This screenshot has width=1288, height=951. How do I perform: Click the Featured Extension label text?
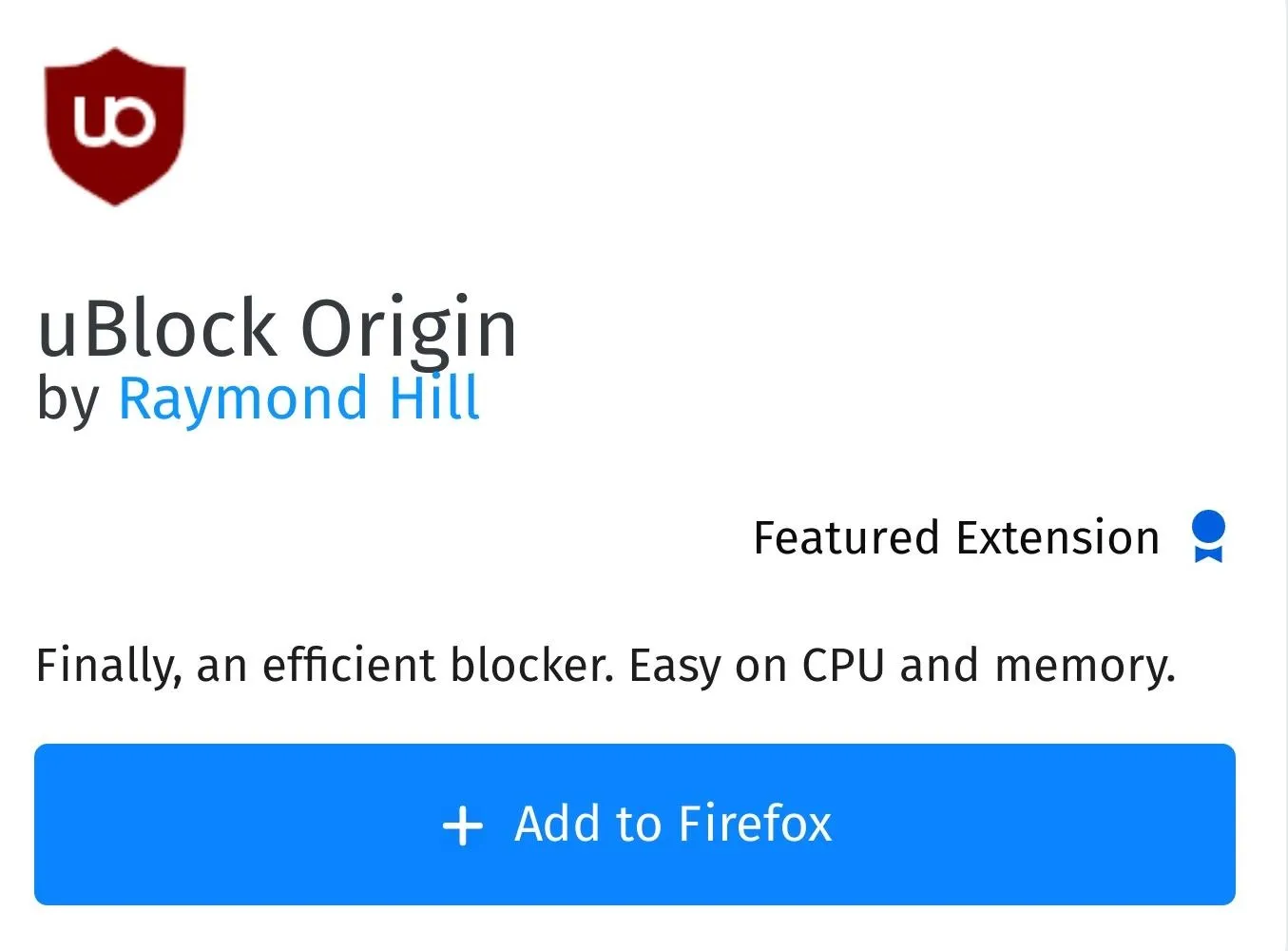click(x=956, y=538)
